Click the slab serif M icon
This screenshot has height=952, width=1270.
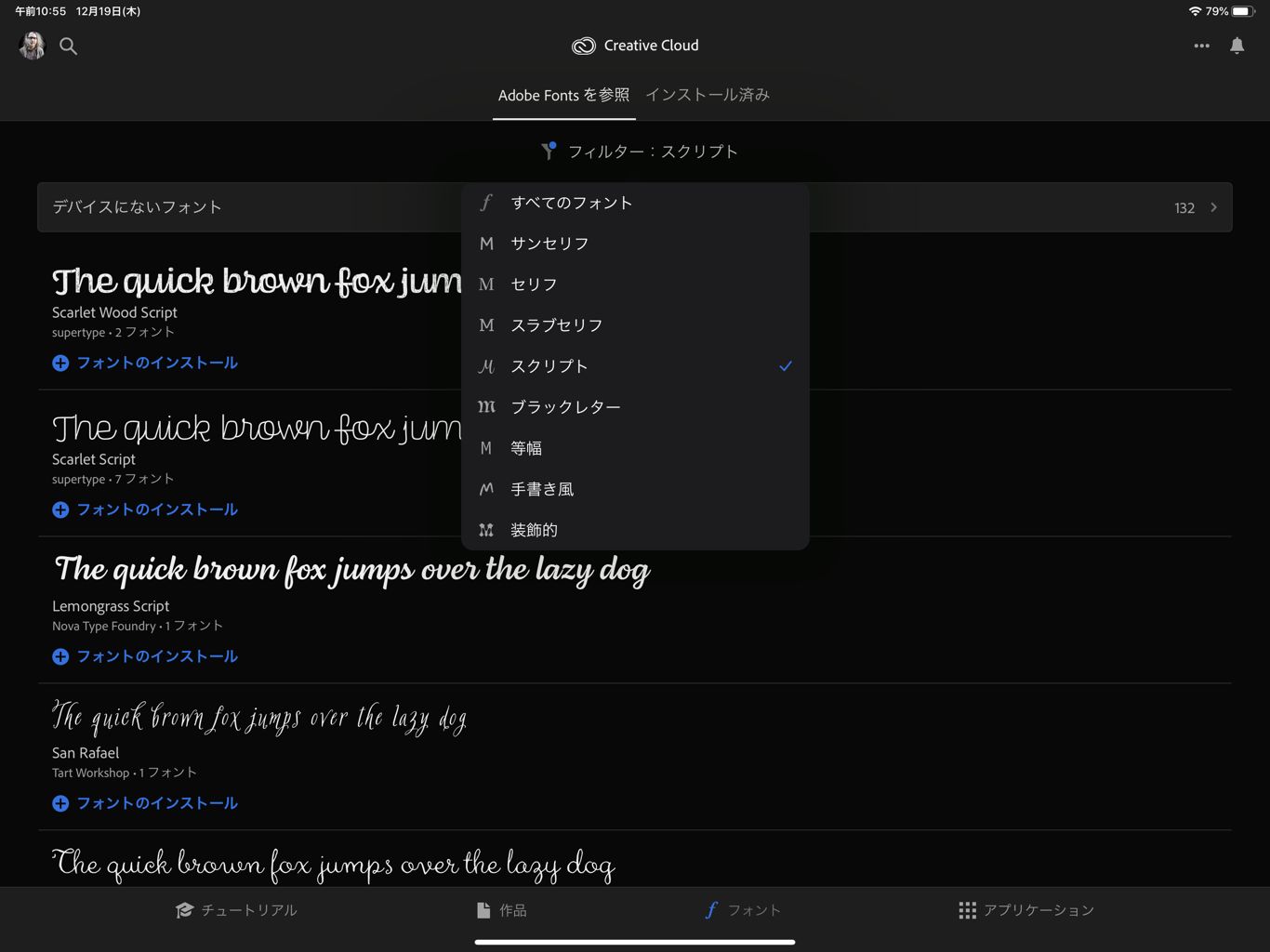tap(486, 325)
